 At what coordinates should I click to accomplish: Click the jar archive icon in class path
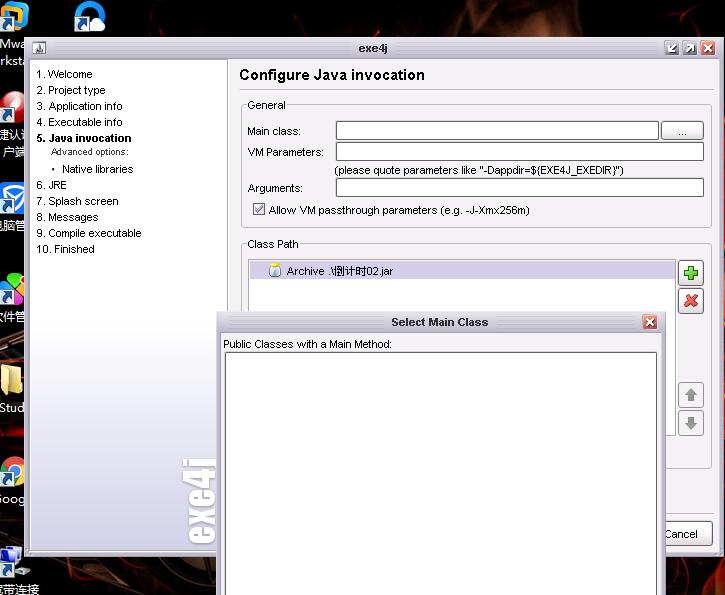point(275,270)
